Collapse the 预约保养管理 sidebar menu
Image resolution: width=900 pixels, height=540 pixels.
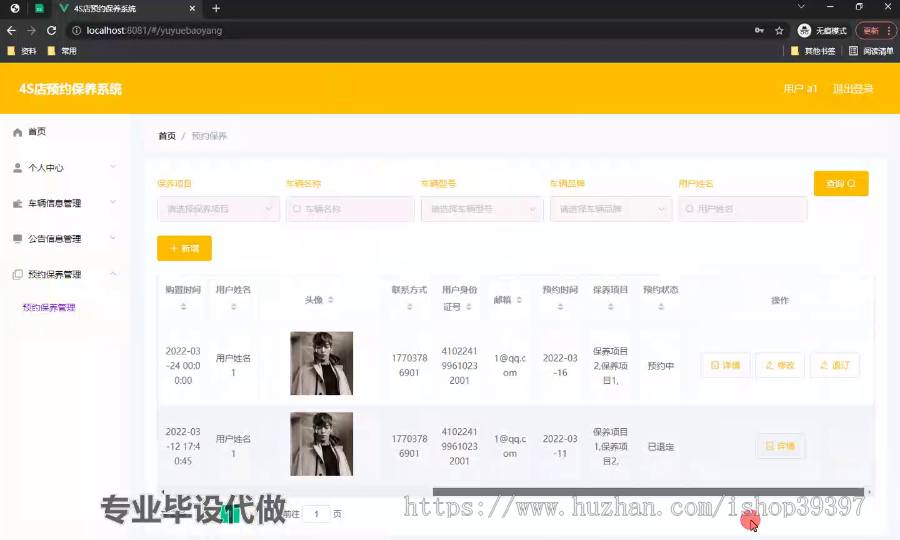(64, 274)
